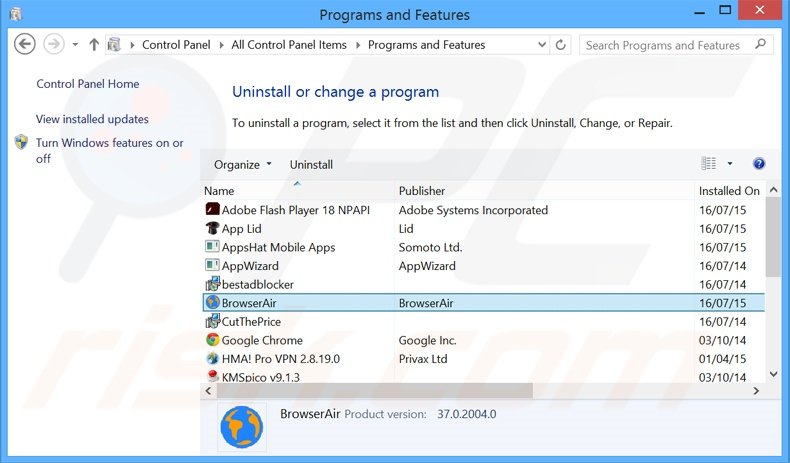Click the horizontal scrollbar thumb
Screen dimensions: 790x463
click(x=374, y=390)
